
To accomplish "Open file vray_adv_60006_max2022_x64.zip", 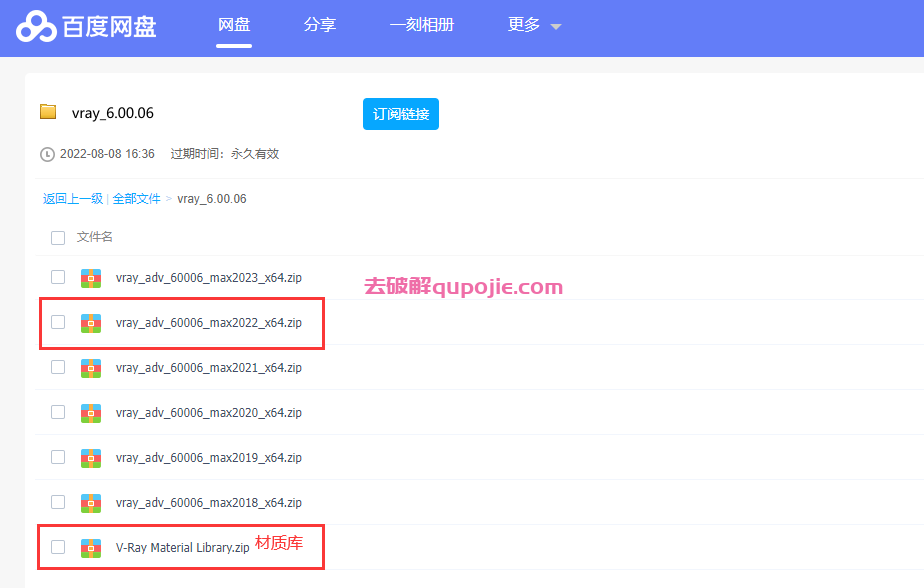I will pyautogui.click(x=209, y=323).
